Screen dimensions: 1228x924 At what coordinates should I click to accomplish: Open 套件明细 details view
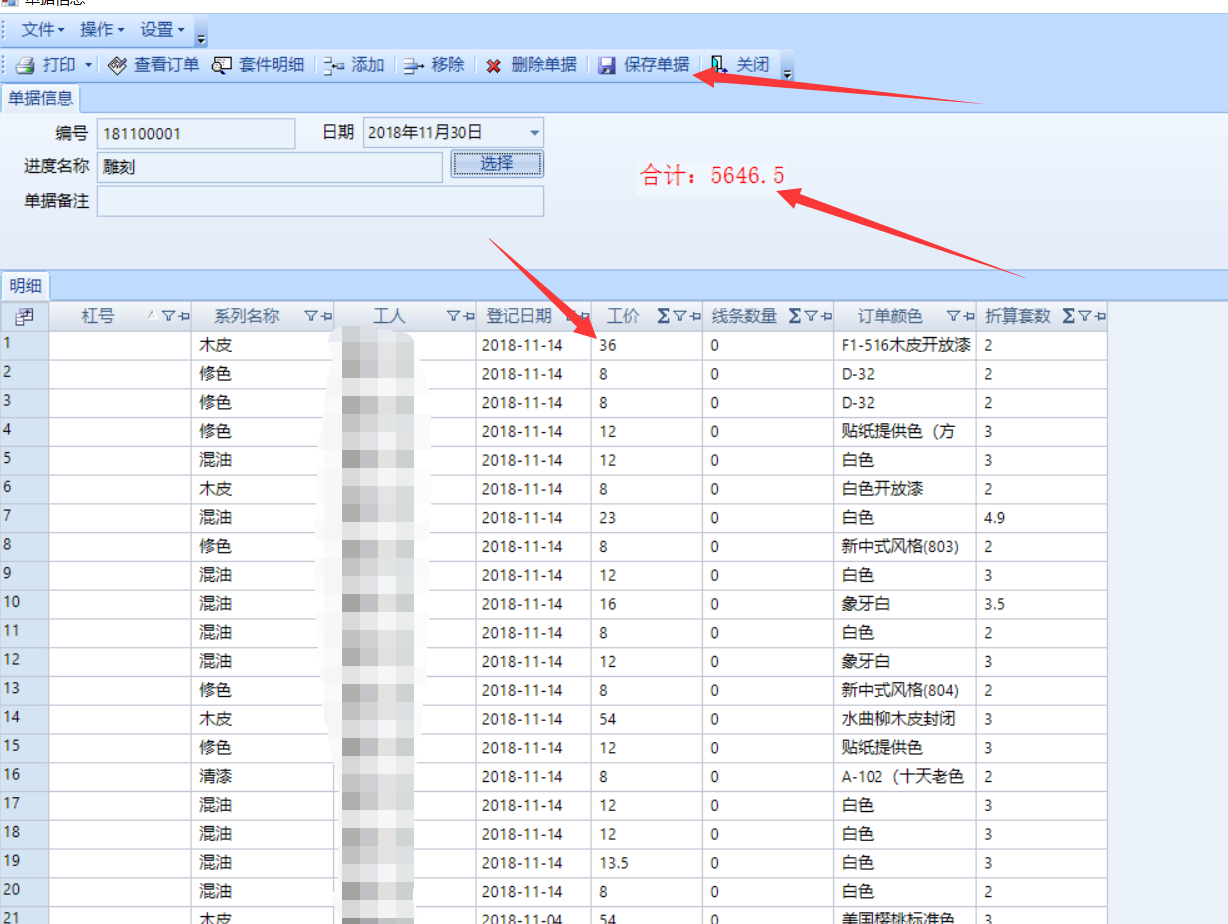tap(257, 65)
